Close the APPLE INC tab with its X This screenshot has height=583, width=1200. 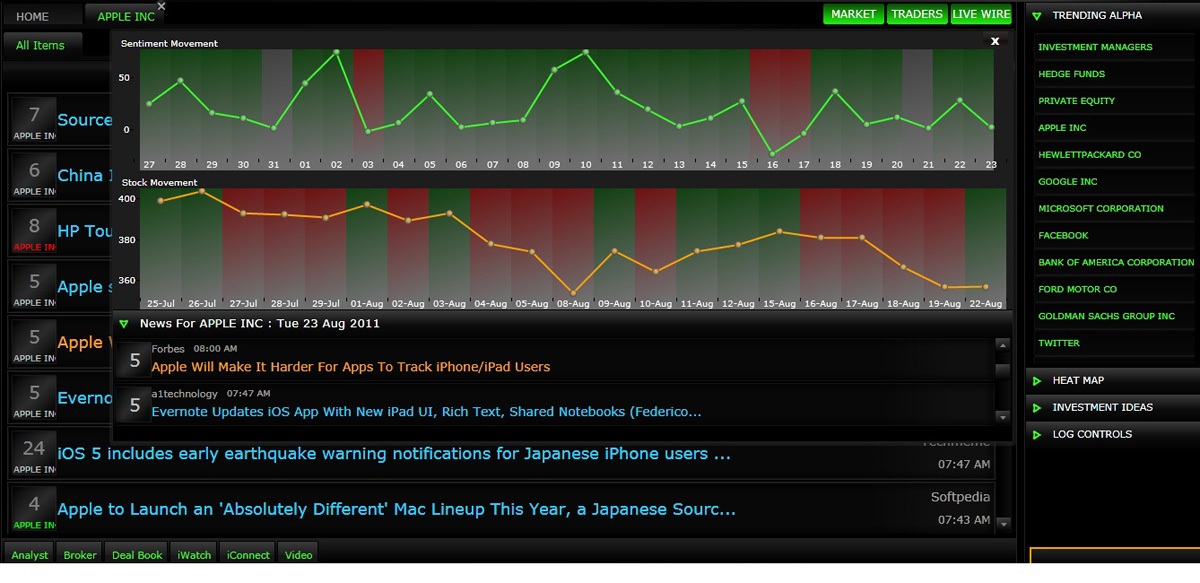click(x=162, y=6)
